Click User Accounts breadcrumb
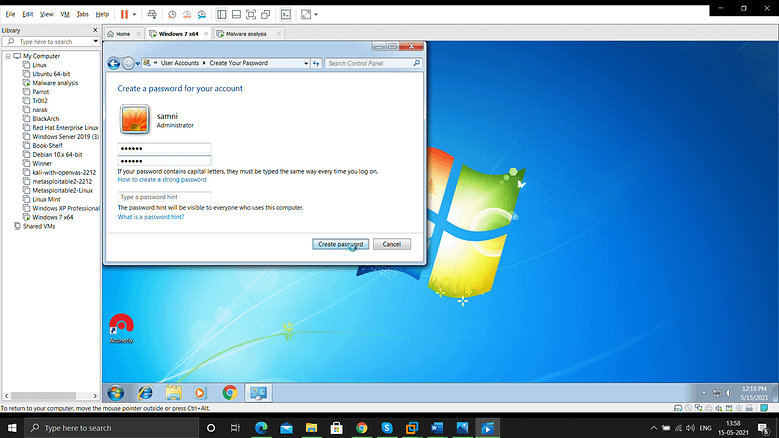Image resolution: width=779 pixels, height=438 pixels. tap(179, 63)
